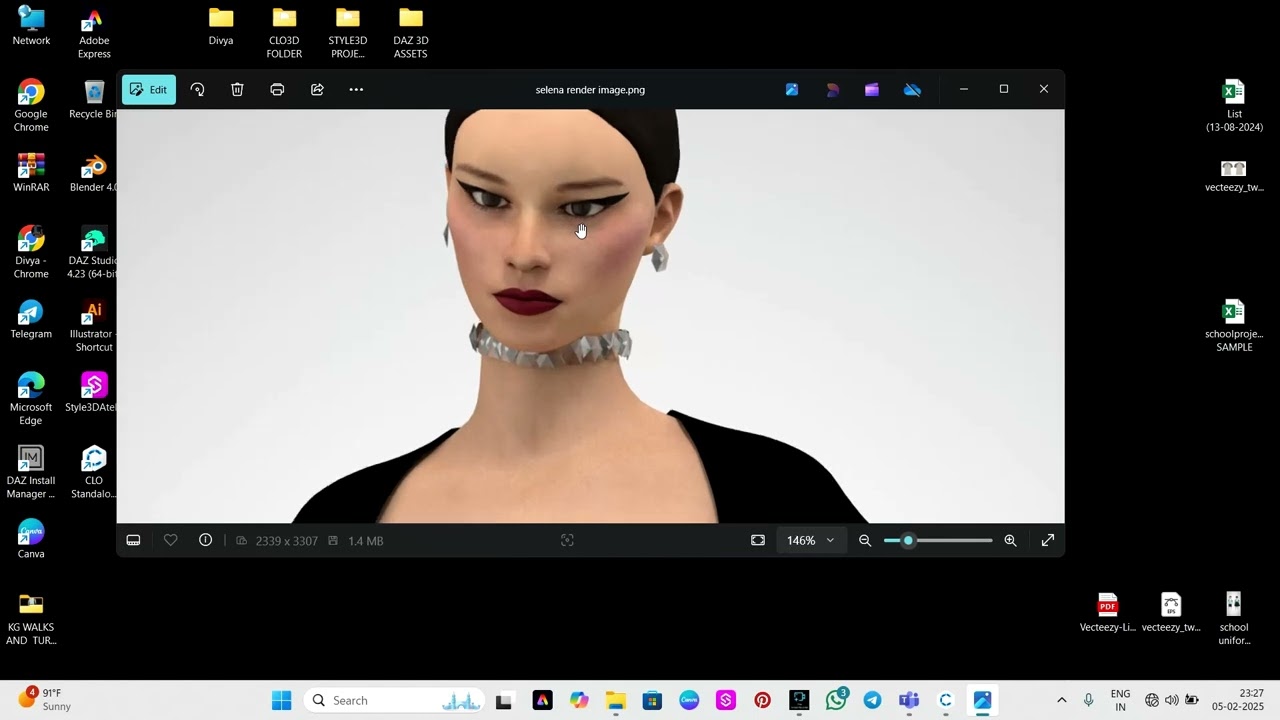1280x720 pixels.
Task: Select the Divya - Chrome desktop shortcut
Action: 31,252
